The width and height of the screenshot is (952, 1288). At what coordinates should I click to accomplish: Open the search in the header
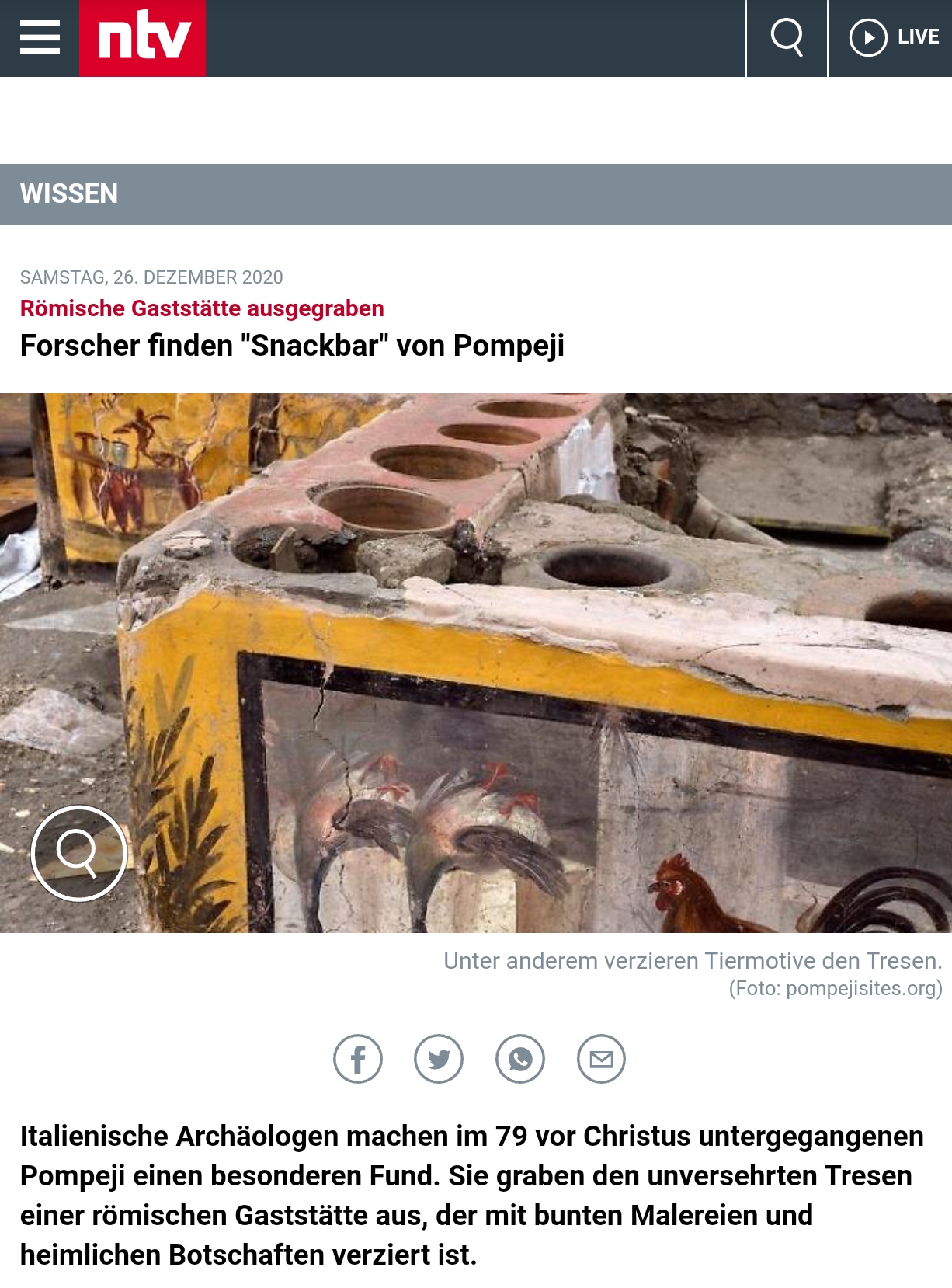click(787, 38)
